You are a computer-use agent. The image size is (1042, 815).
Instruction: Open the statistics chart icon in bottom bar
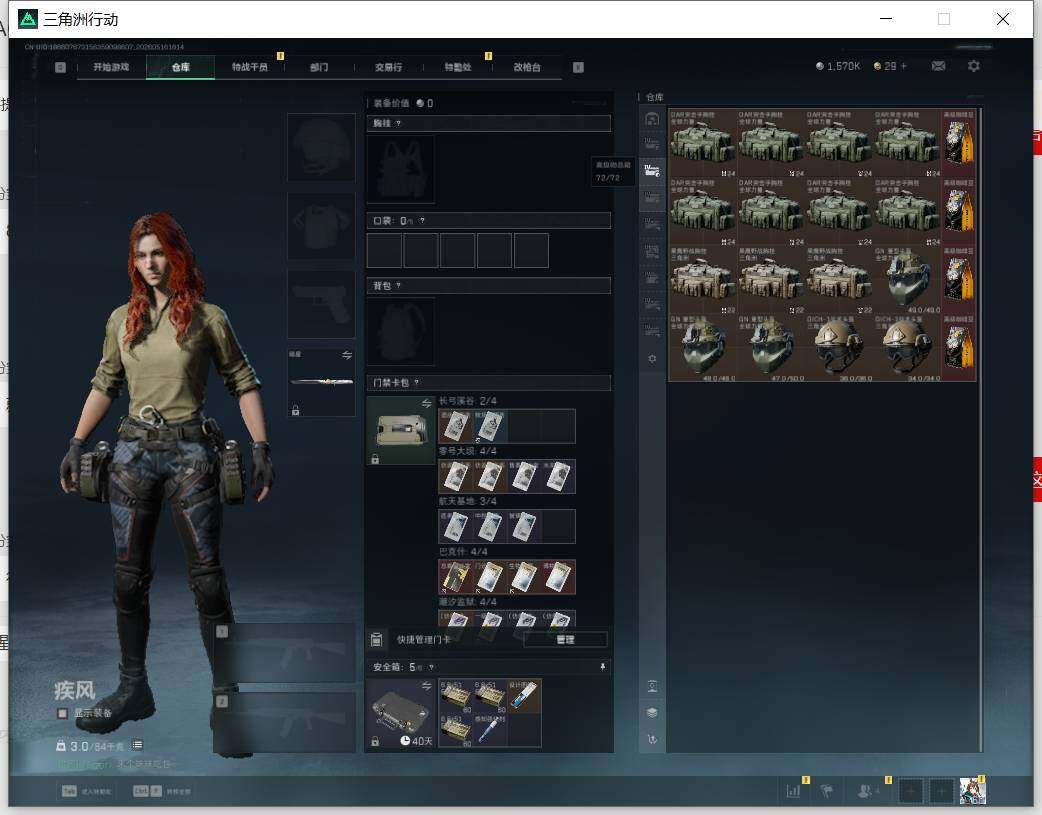pyautogui.click(x=793, y=790)
